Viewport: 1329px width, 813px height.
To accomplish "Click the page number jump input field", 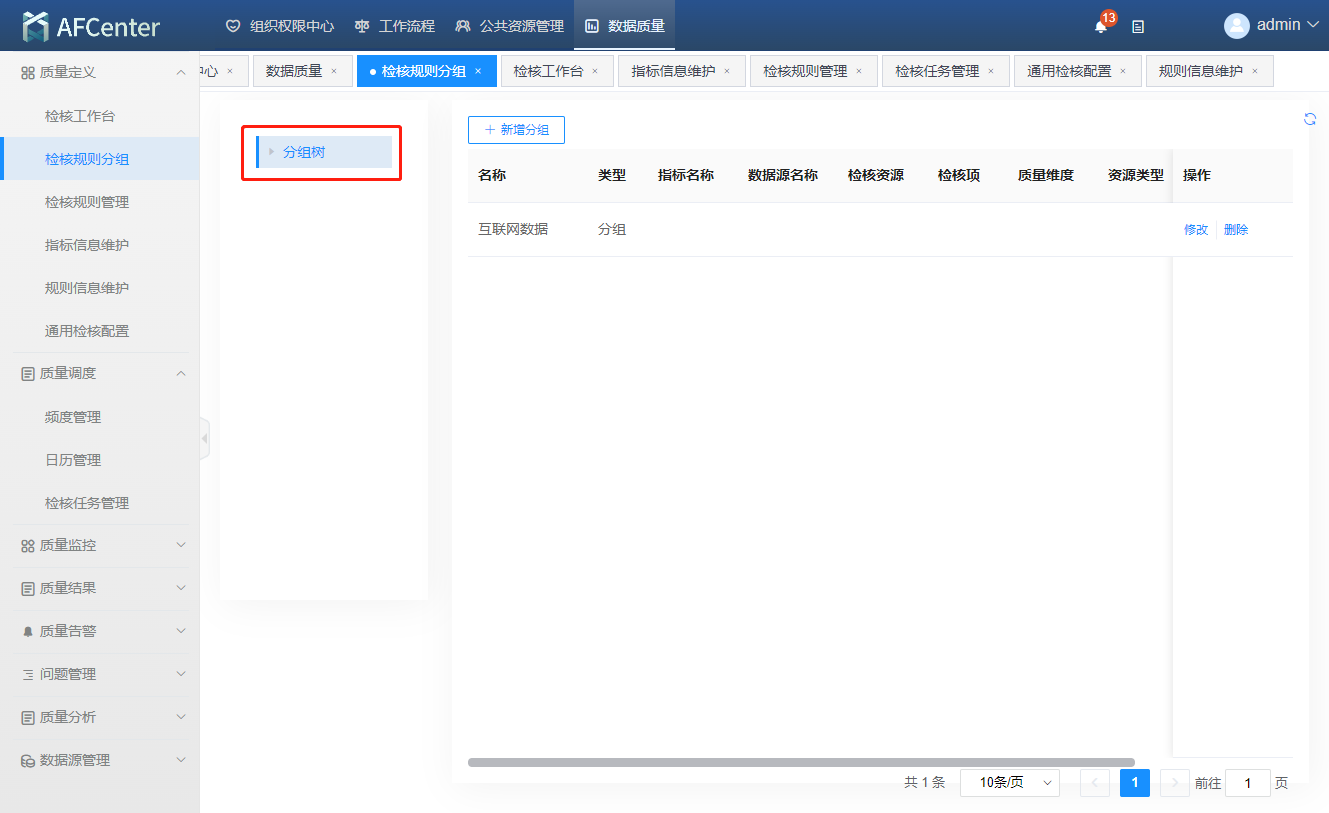I will 1247,783.
